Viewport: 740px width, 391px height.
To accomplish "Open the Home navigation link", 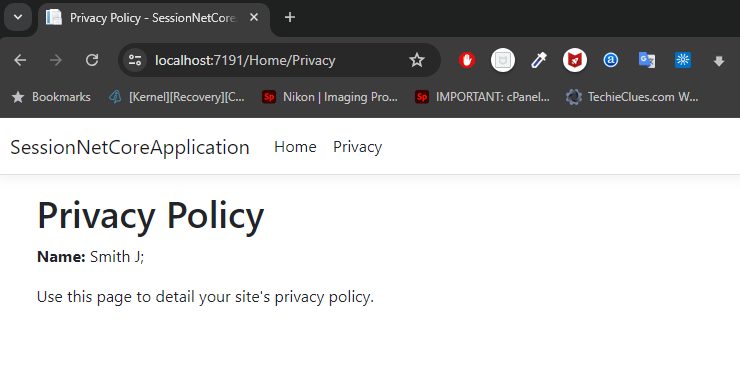I will 295,147.
